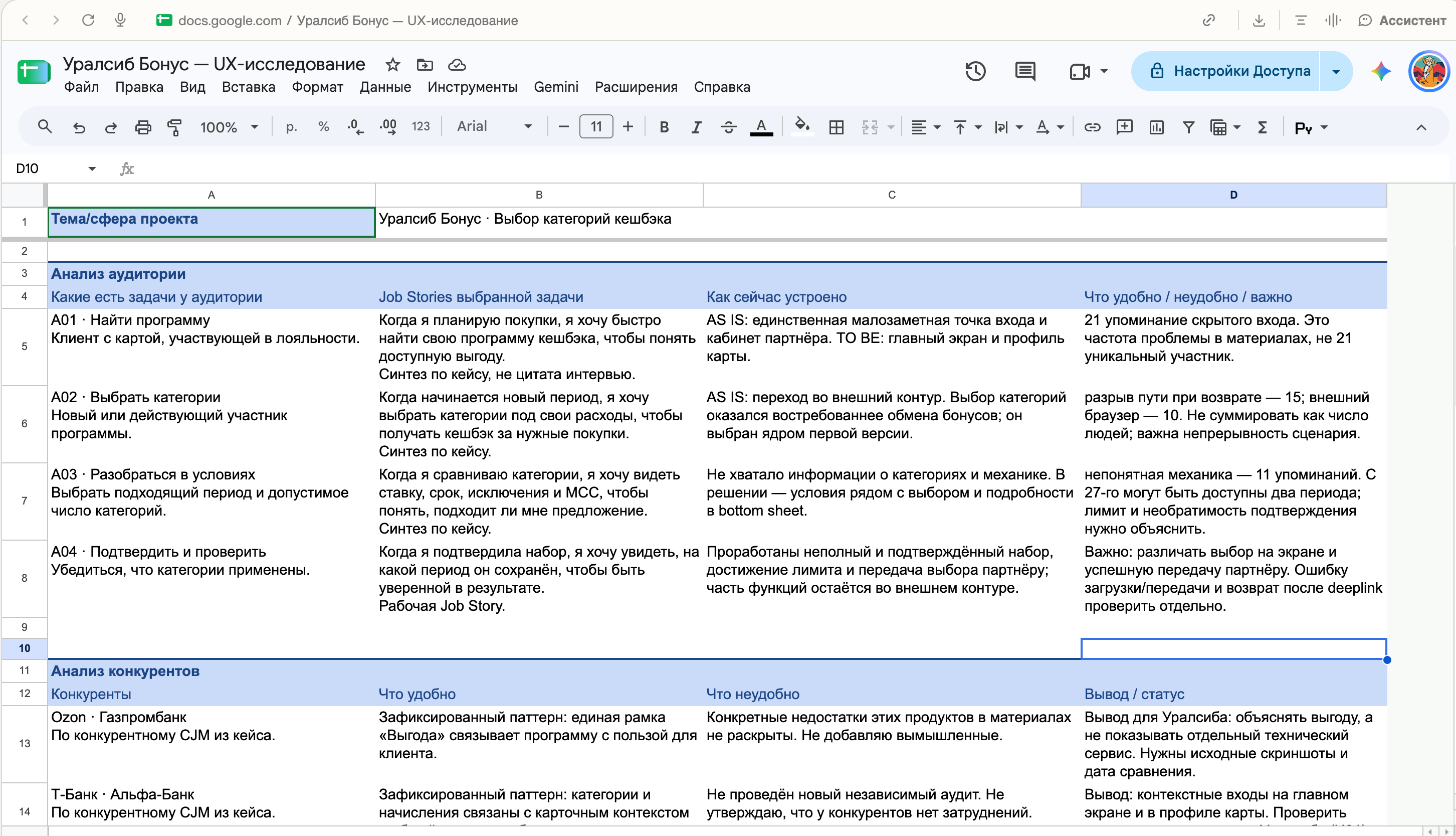The image size is (1456, 836).
Task: Decrease decimal places
Action: tap(356, 127)
